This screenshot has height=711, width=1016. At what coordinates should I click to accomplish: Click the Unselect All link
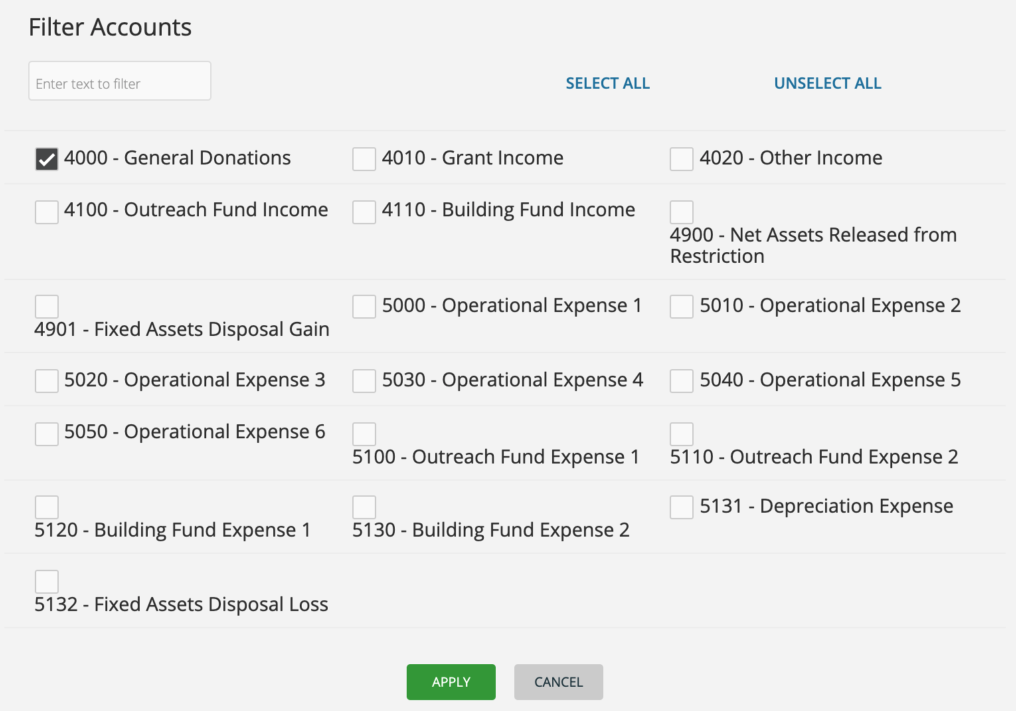827,84
